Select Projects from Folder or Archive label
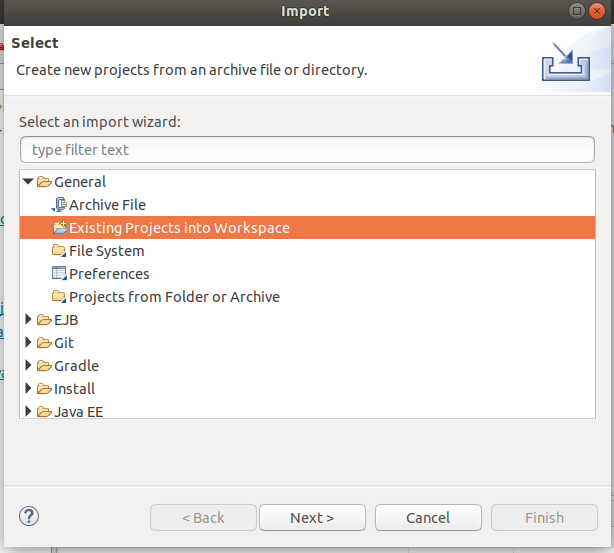 pos(174,297)
